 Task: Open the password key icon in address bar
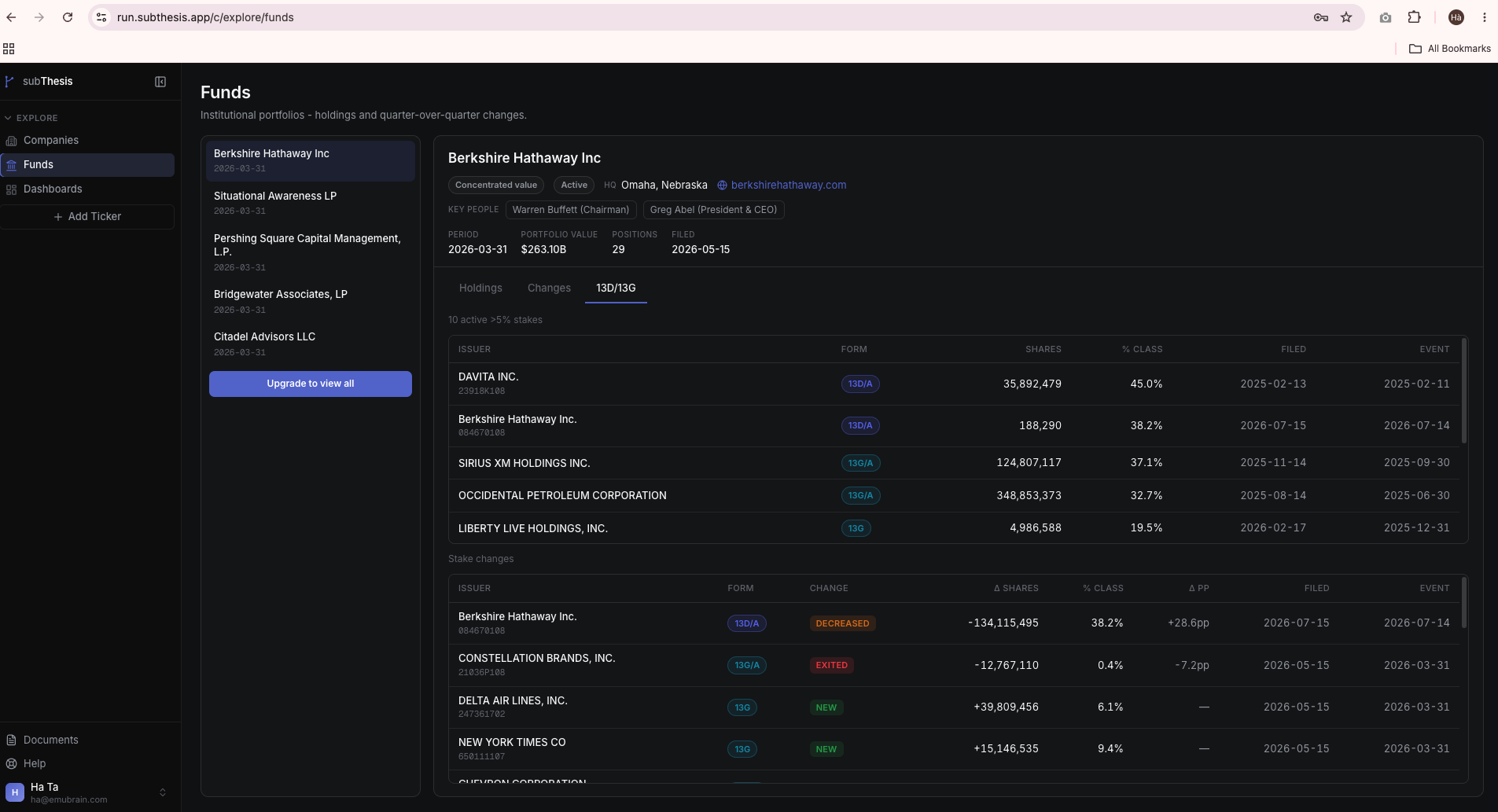tap(1321, 17)
